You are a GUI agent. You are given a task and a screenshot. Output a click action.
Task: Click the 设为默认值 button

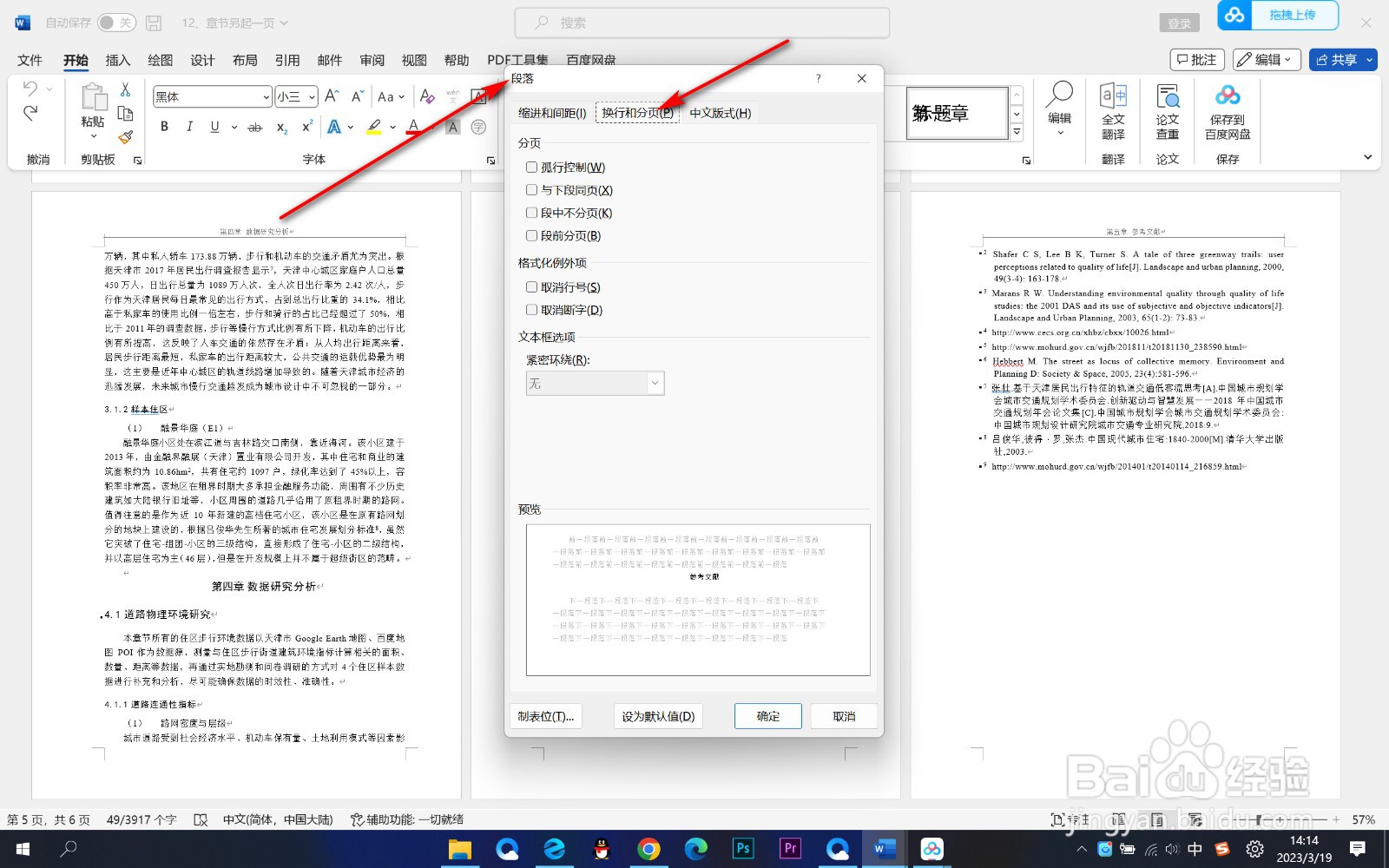click(x=658, y=715)
